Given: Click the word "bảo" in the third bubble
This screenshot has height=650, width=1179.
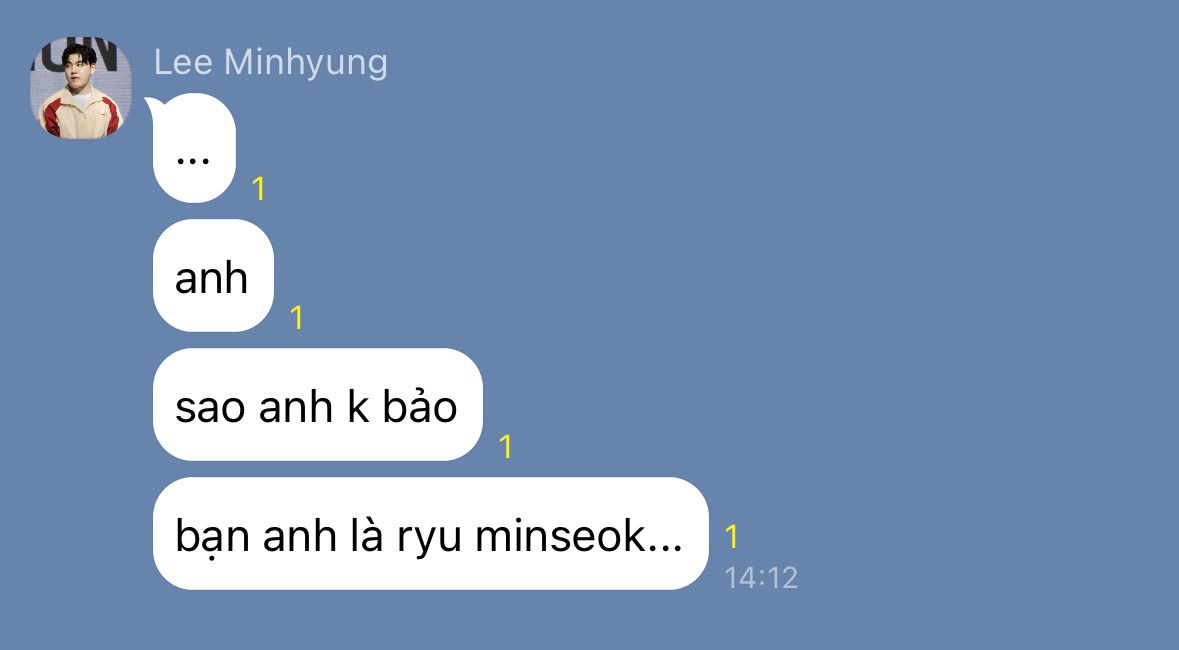Looking at the screenshot, I should point(420,405).
